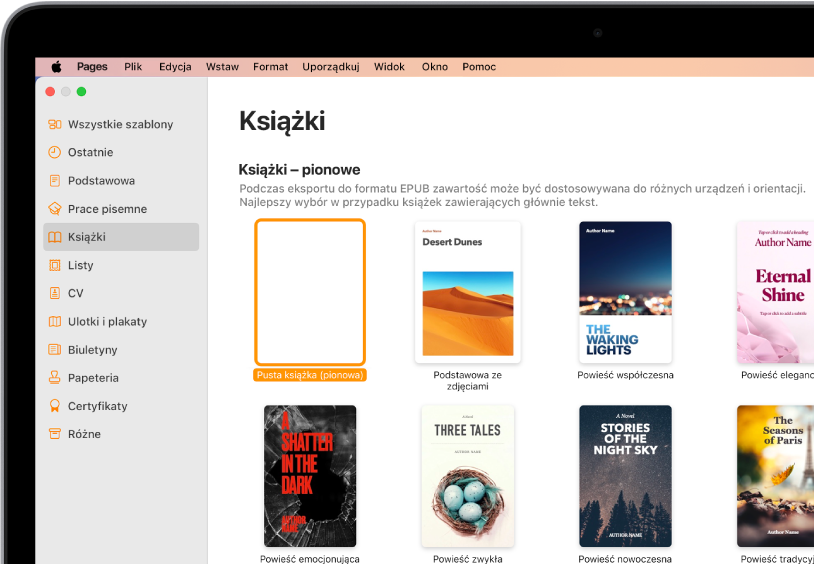Open the Wstaw menu
The image size is (814, 564).
(x=222, y=66)
